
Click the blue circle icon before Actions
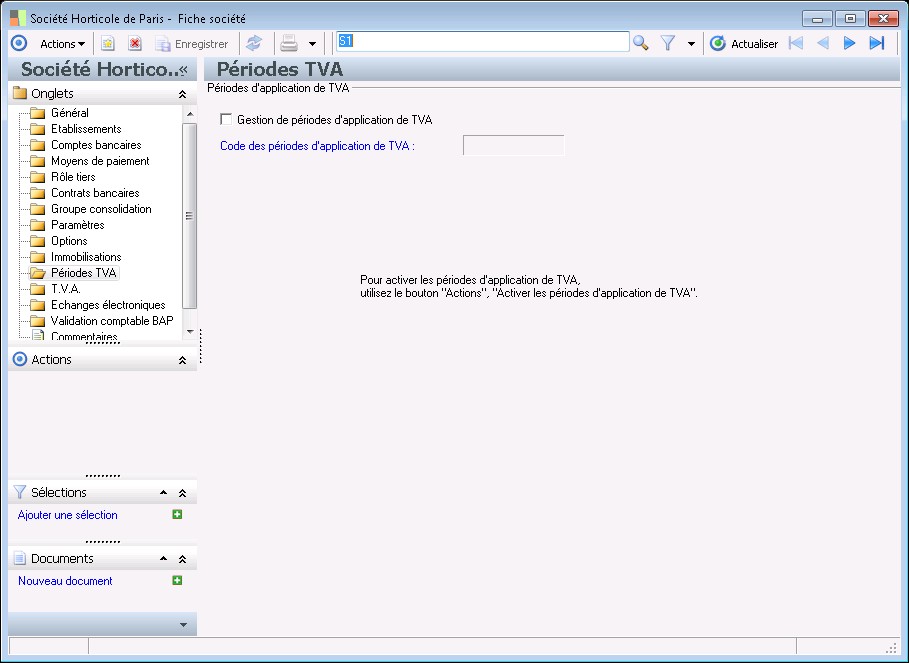coord(19,43)
